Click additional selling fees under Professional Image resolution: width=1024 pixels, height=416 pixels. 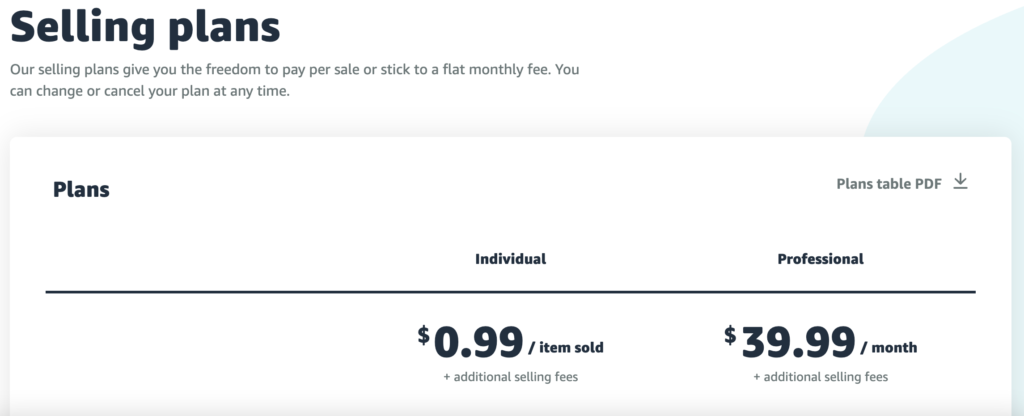click(820, 377)
